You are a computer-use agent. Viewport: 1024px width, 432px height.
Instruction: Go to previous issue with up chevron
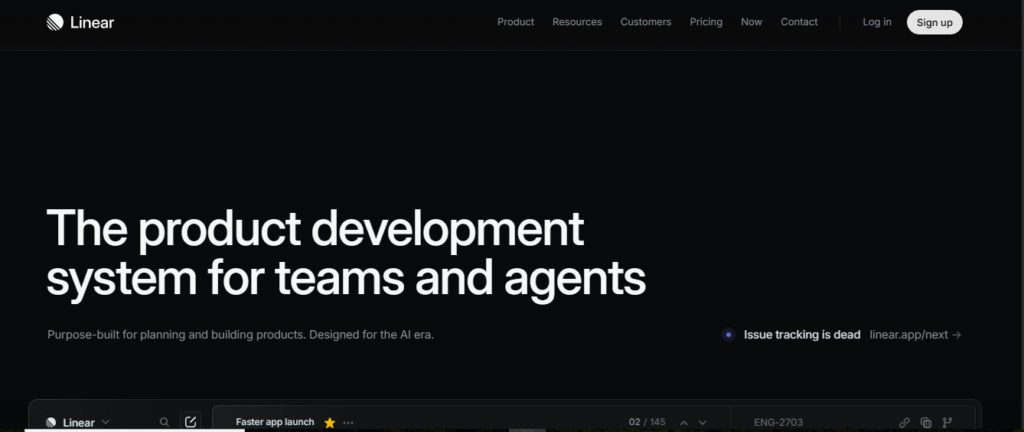[x=684, y=423]
